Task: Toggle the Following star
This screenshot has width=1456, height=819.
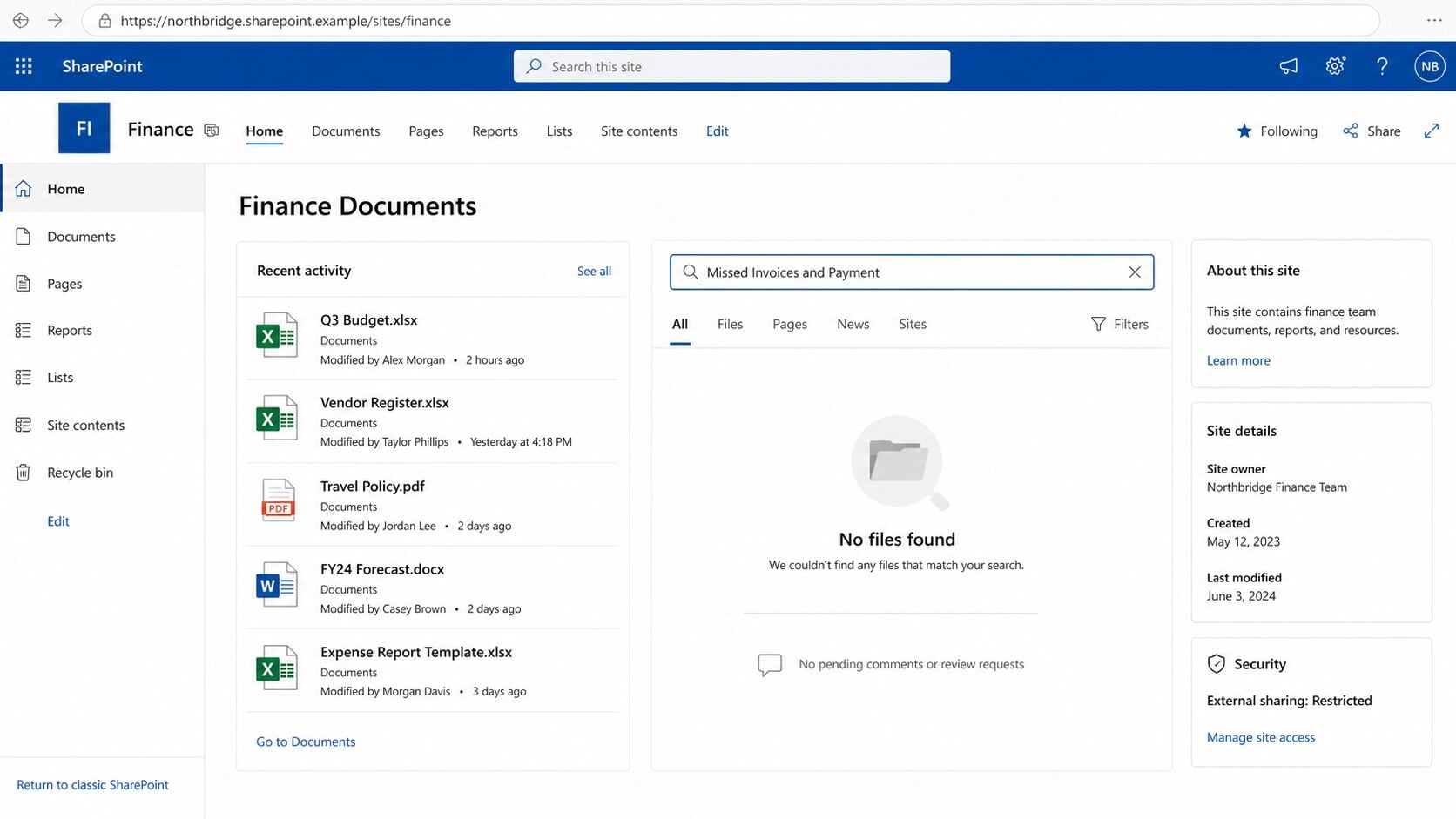Action: pyautogui.click(x=1244, y=131)
